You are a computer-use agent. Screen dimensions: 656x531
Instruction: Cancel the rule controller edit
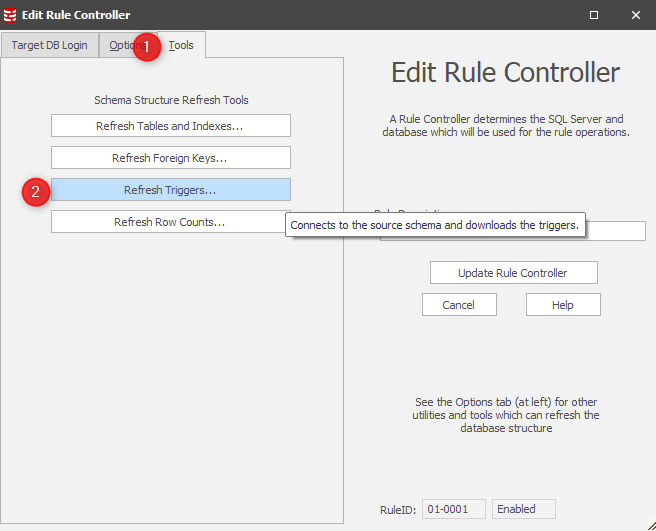[459, 305]
